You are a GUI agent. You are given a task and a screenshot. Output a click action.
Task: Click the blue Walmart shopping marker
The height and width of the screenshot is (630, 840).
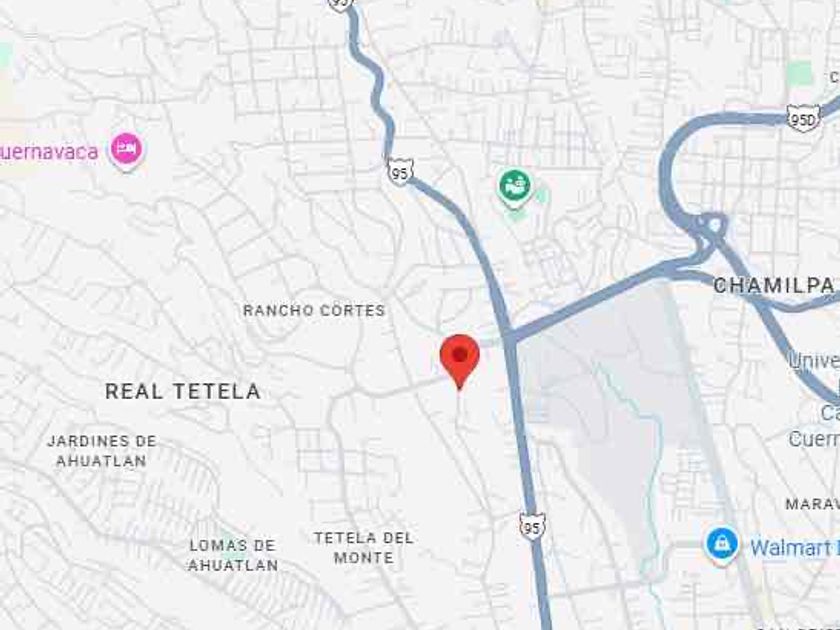722,545
